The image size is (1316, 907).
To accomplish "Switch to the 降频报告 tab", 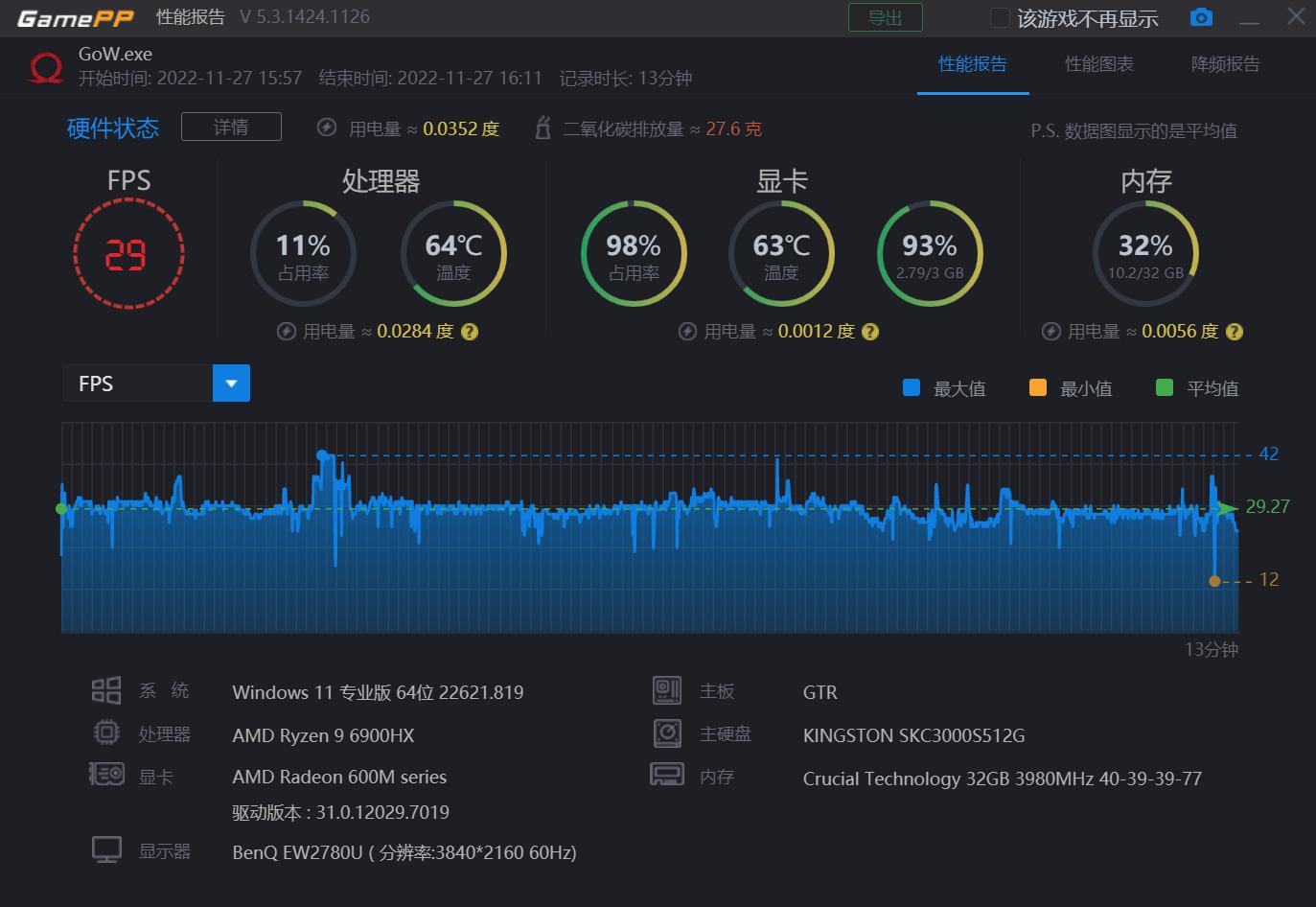I will 1224,64.
